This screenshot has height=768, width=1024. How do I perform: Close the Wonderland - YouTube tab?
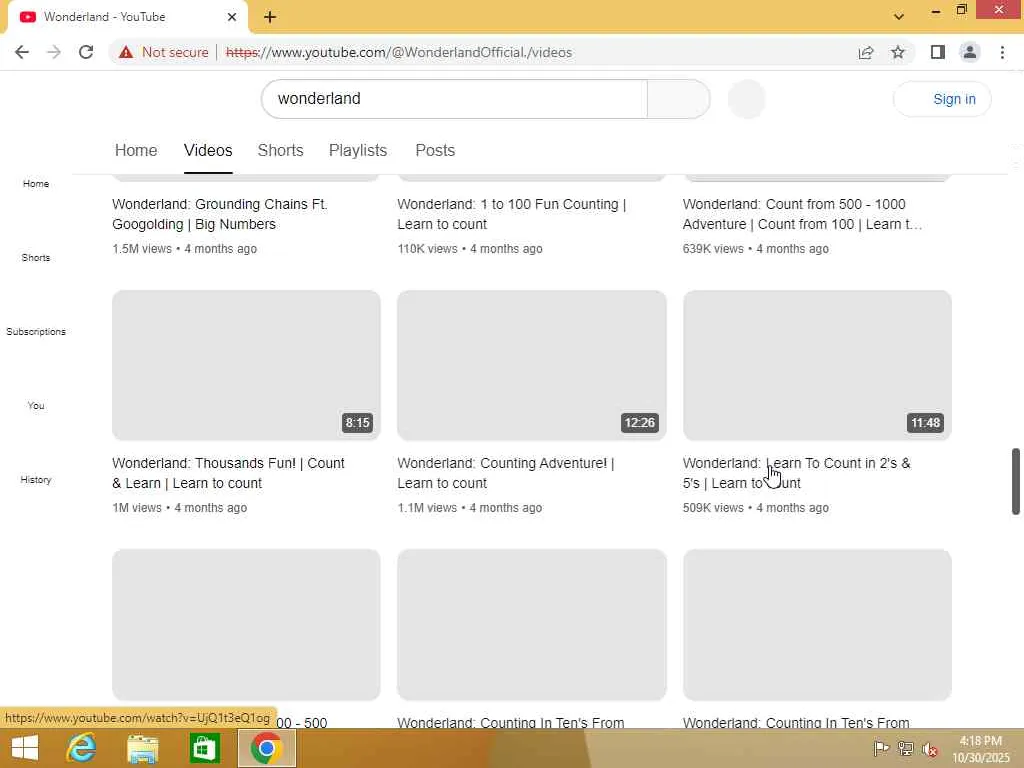[x=232, y=17]
